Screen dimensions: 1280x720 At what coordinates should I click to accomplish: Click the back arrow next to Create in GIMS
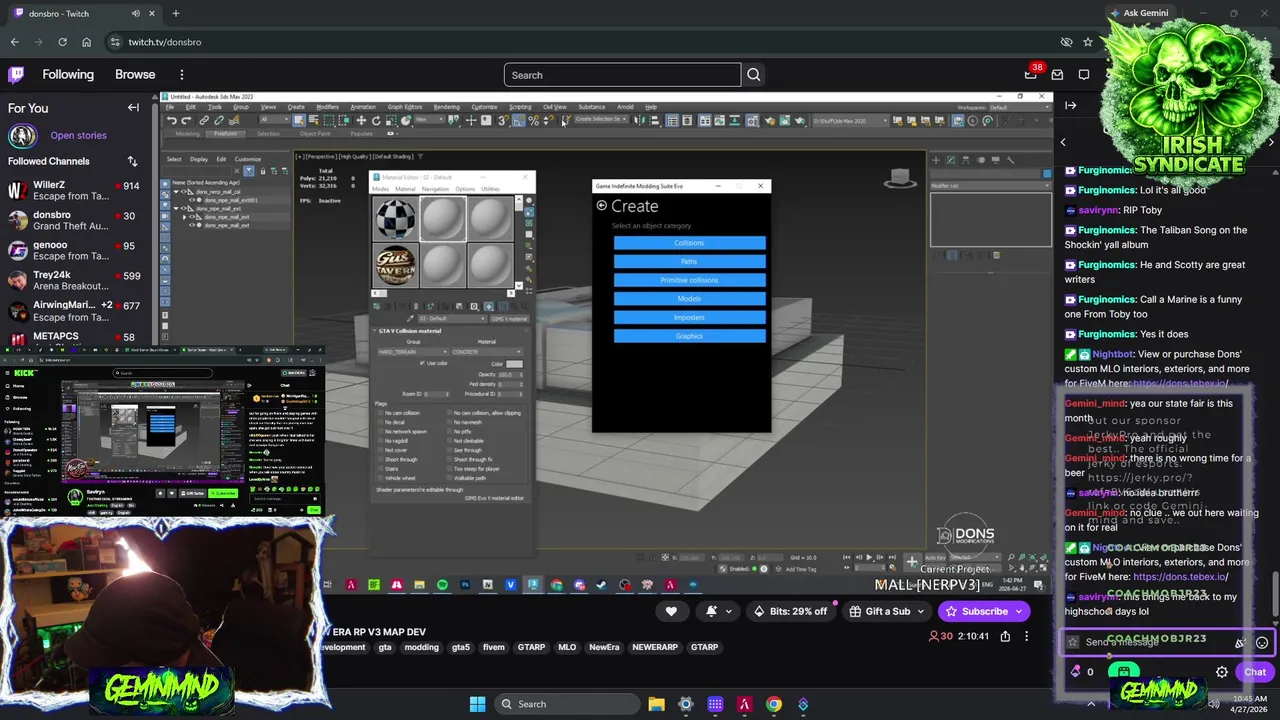pyautogui.click(x=601, y=206)
